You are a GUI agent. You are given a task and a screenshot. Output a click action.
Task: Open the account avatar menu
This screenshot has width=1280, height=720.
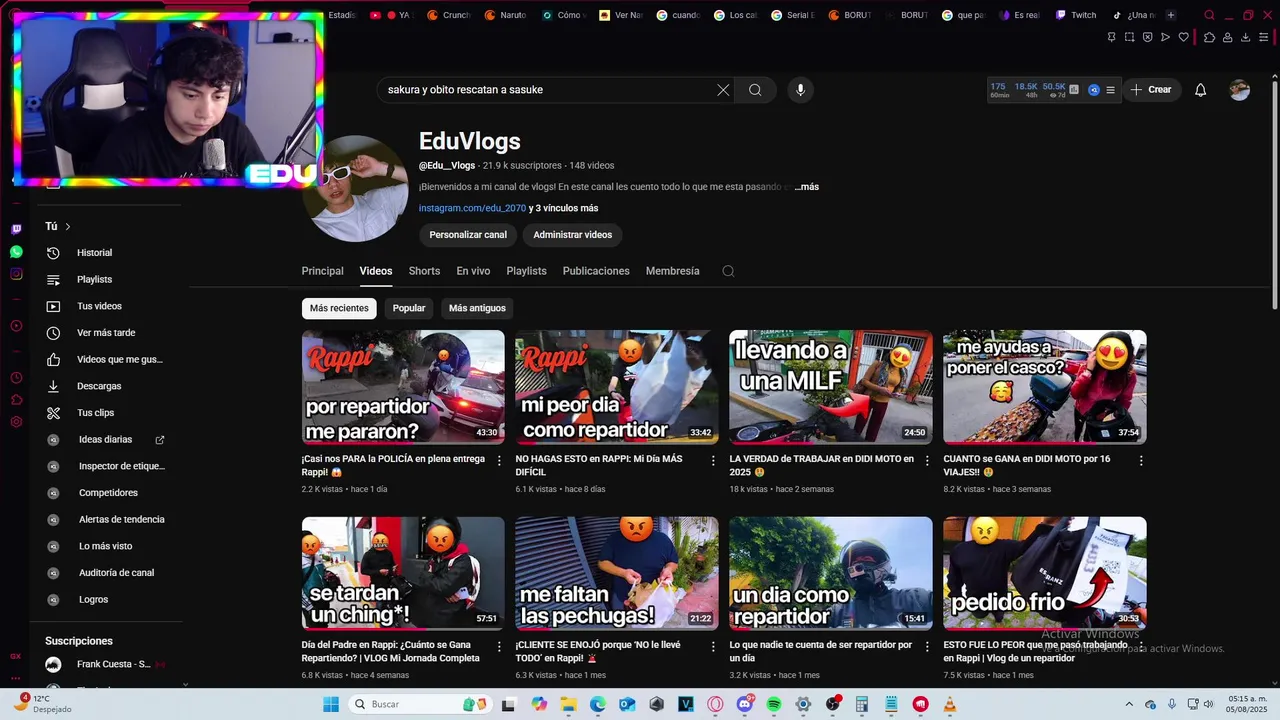click(1240, 90)
